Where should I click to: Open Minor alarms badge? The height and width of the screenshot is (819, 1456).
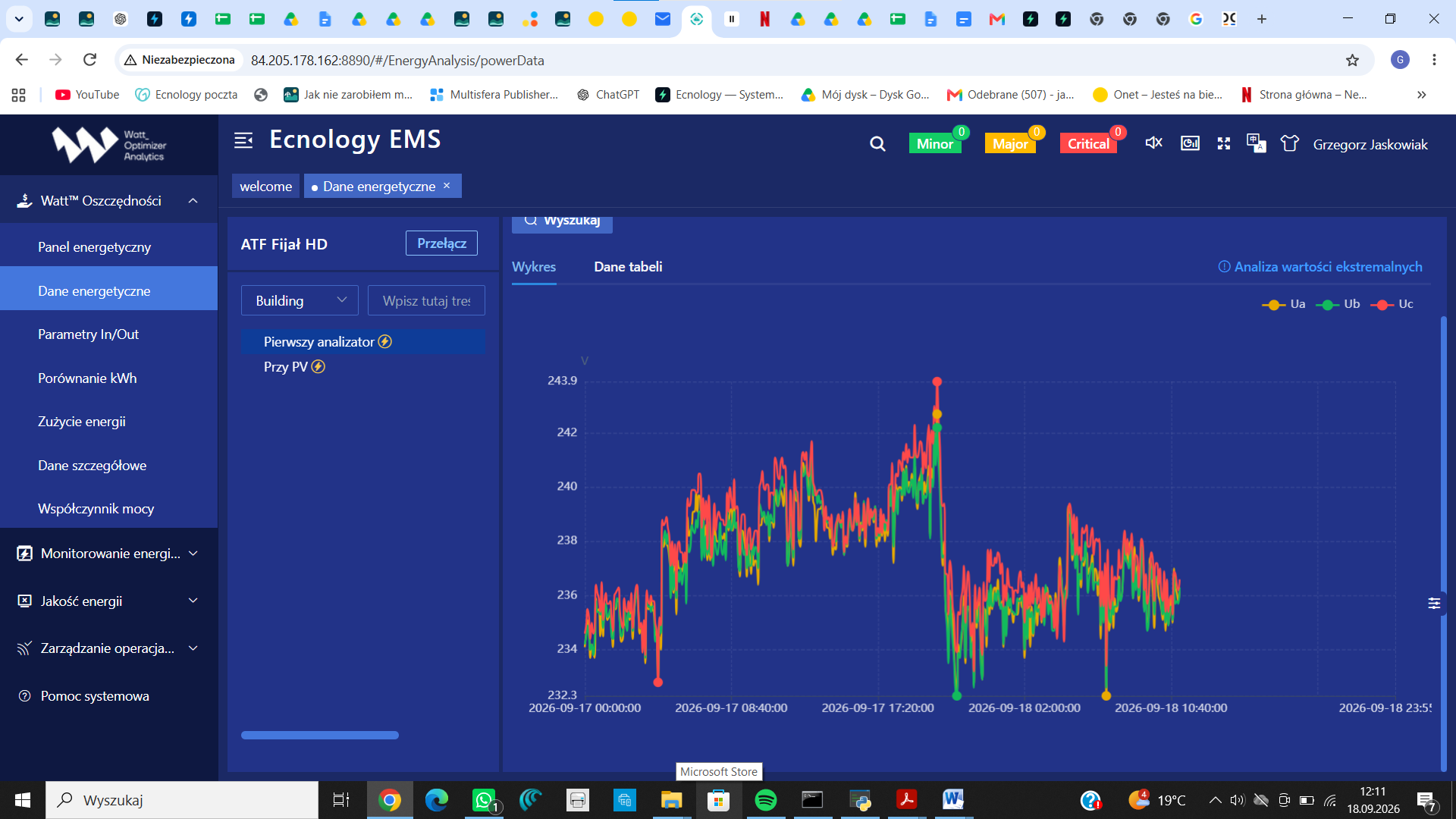[x=935, y=143]
